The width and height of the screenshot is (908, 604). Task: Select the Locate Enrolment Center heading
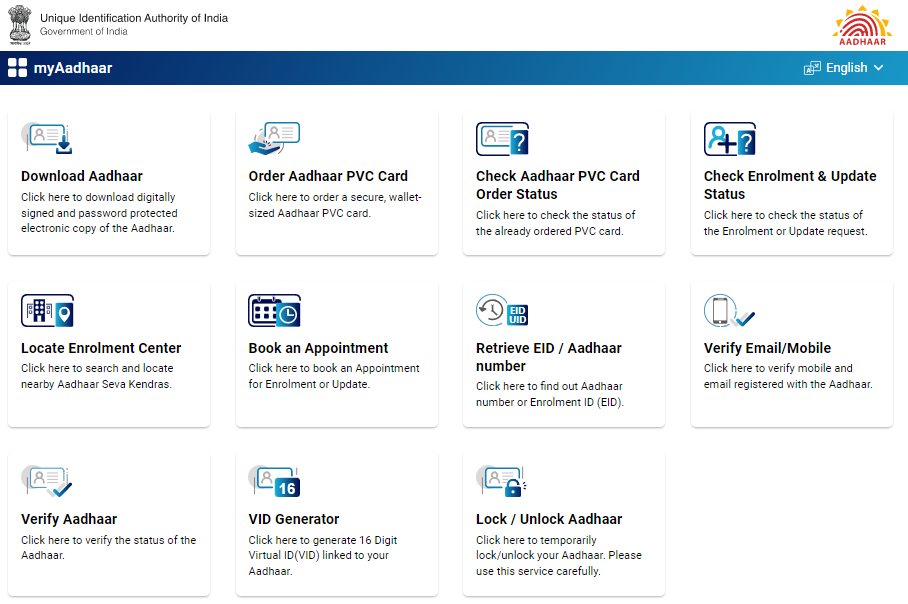101,348
